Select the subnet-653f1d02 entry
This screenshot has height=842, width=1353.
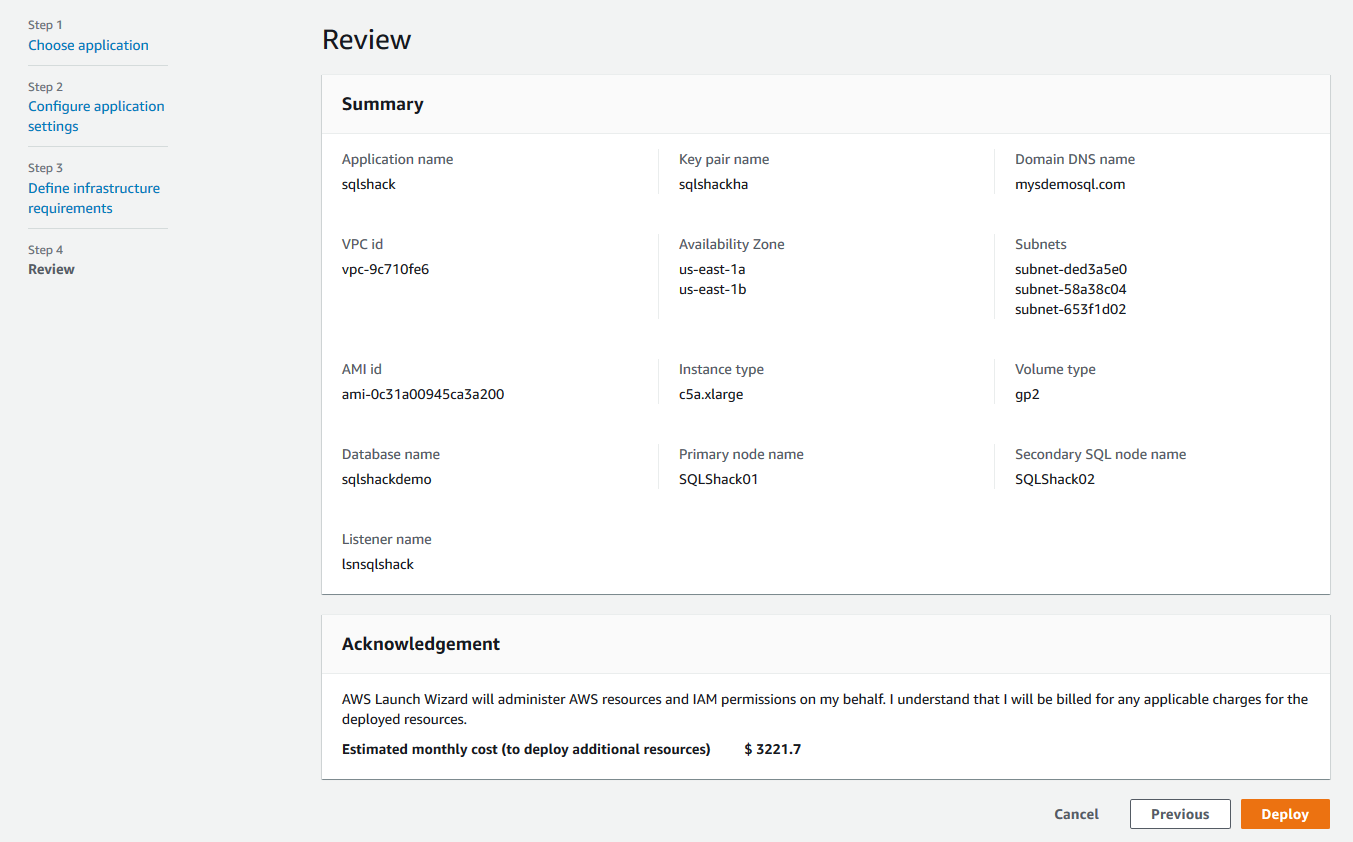[1071, 309]
